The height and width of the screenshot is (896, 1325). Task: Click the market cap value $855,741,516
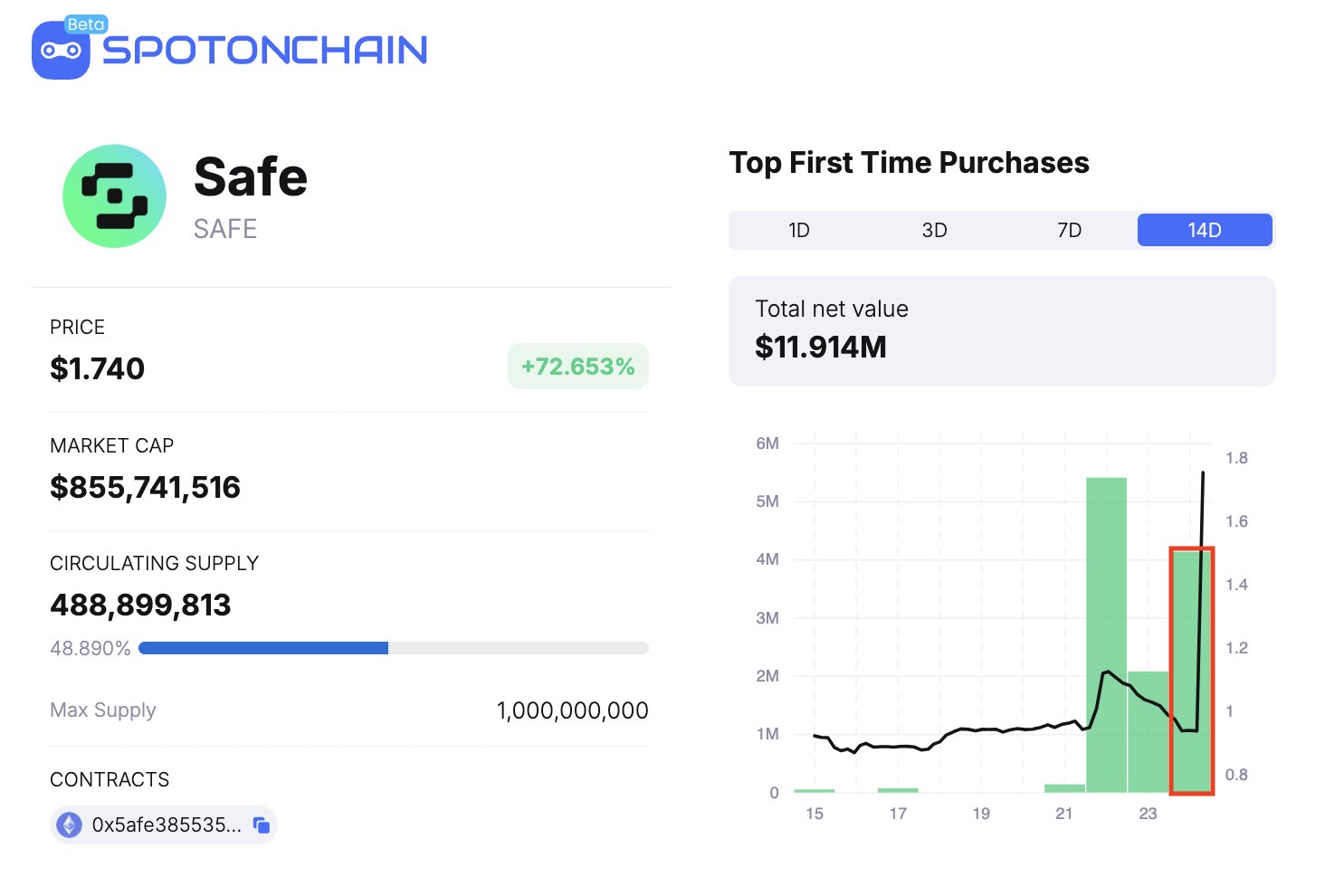click(x=145, y=487)
